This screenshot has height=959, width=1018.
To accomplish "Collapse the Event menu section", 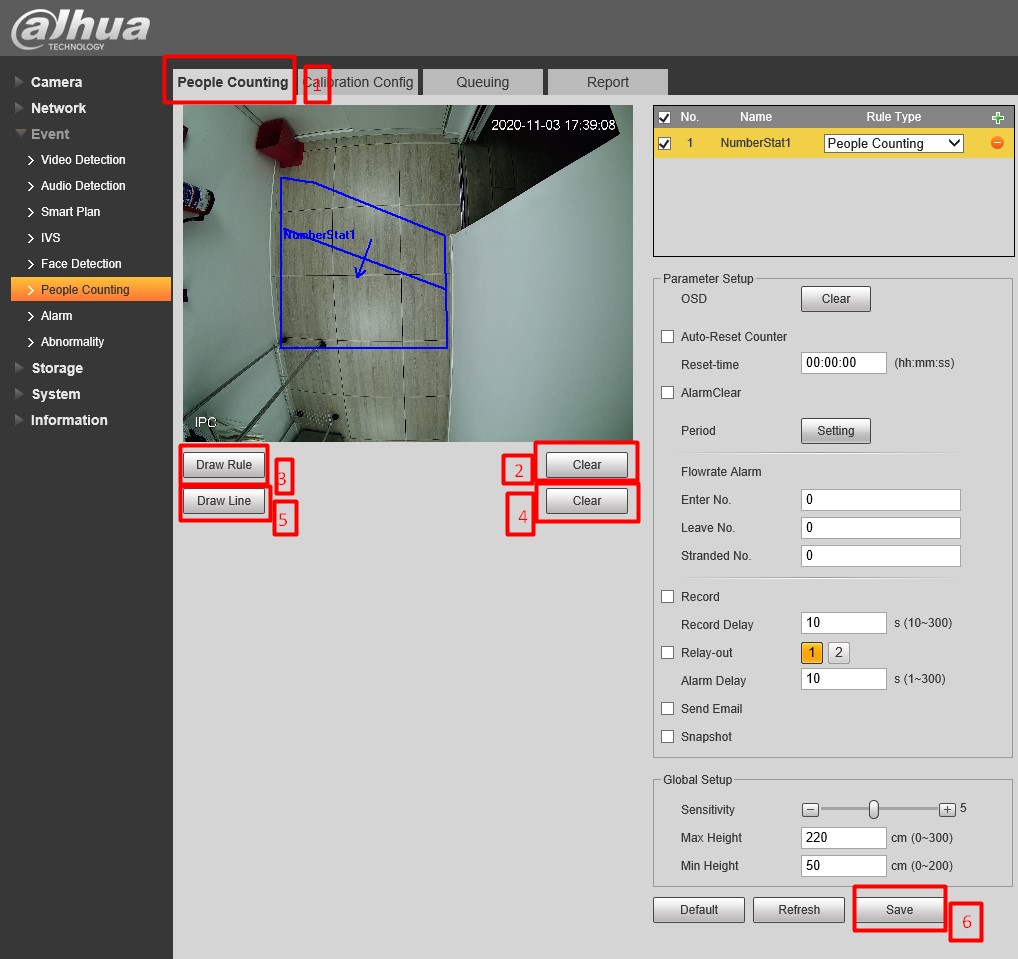I will 50,134.
